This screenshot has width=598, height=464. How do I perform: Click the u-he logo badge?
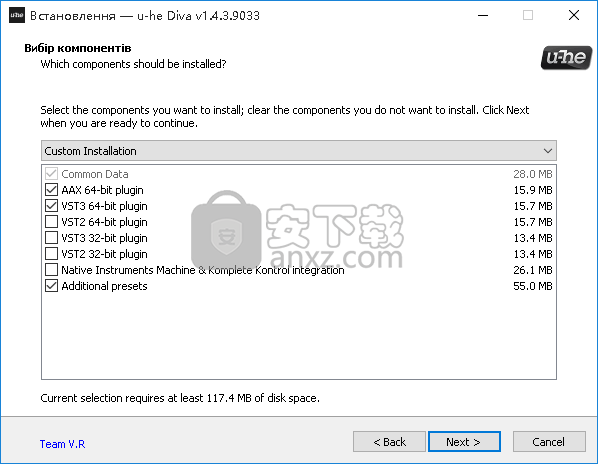pyautogui.click(x=566, y=58)
